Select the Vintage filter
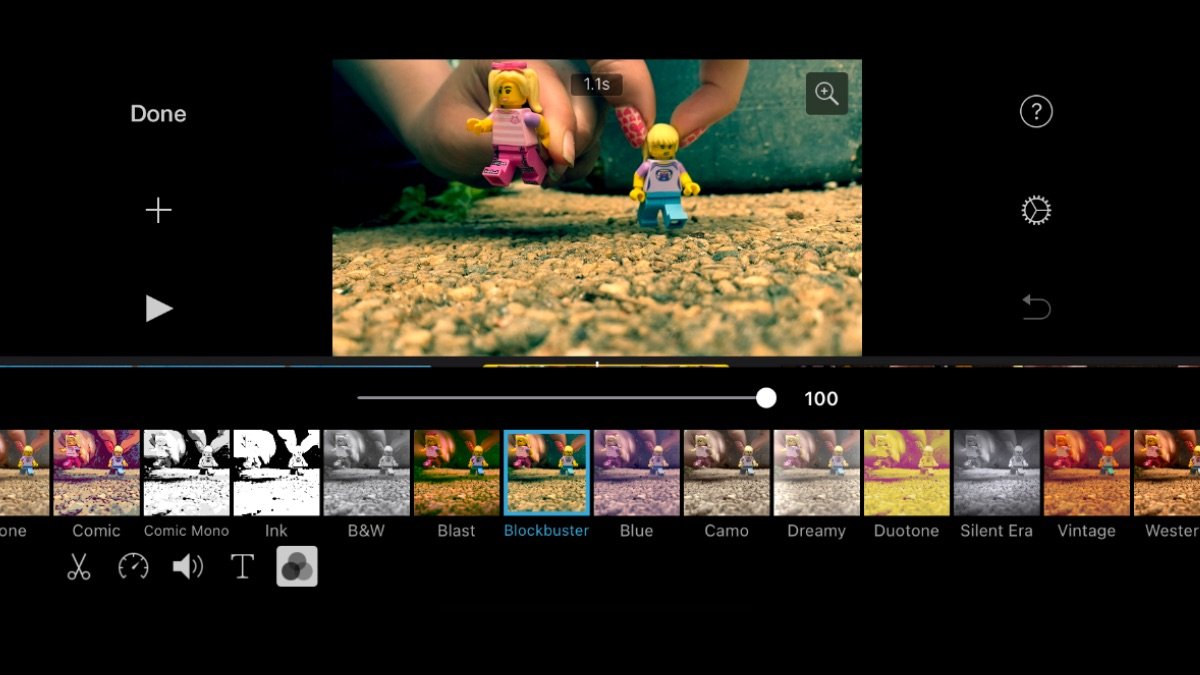The image size is (1200, 675). click(1086, 473)
